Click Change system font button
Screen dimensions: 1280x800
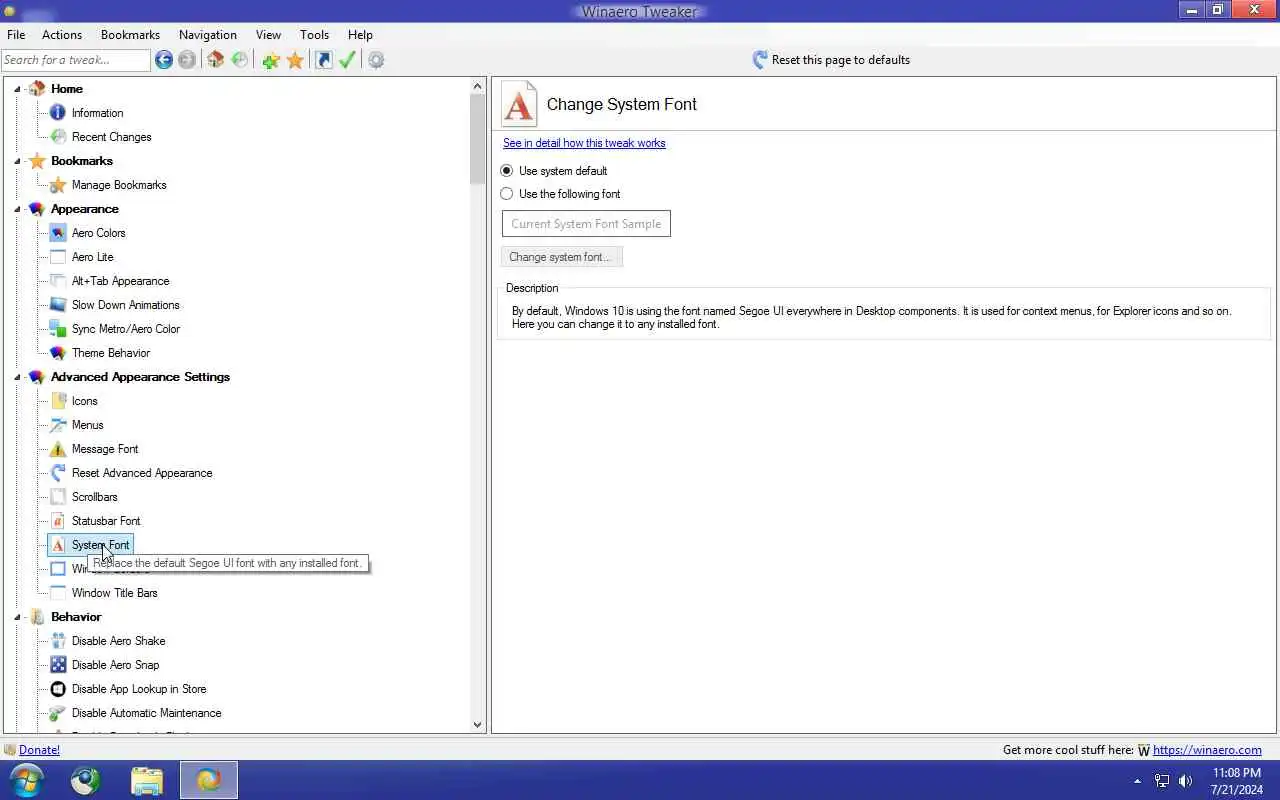(x=561, y=257)
